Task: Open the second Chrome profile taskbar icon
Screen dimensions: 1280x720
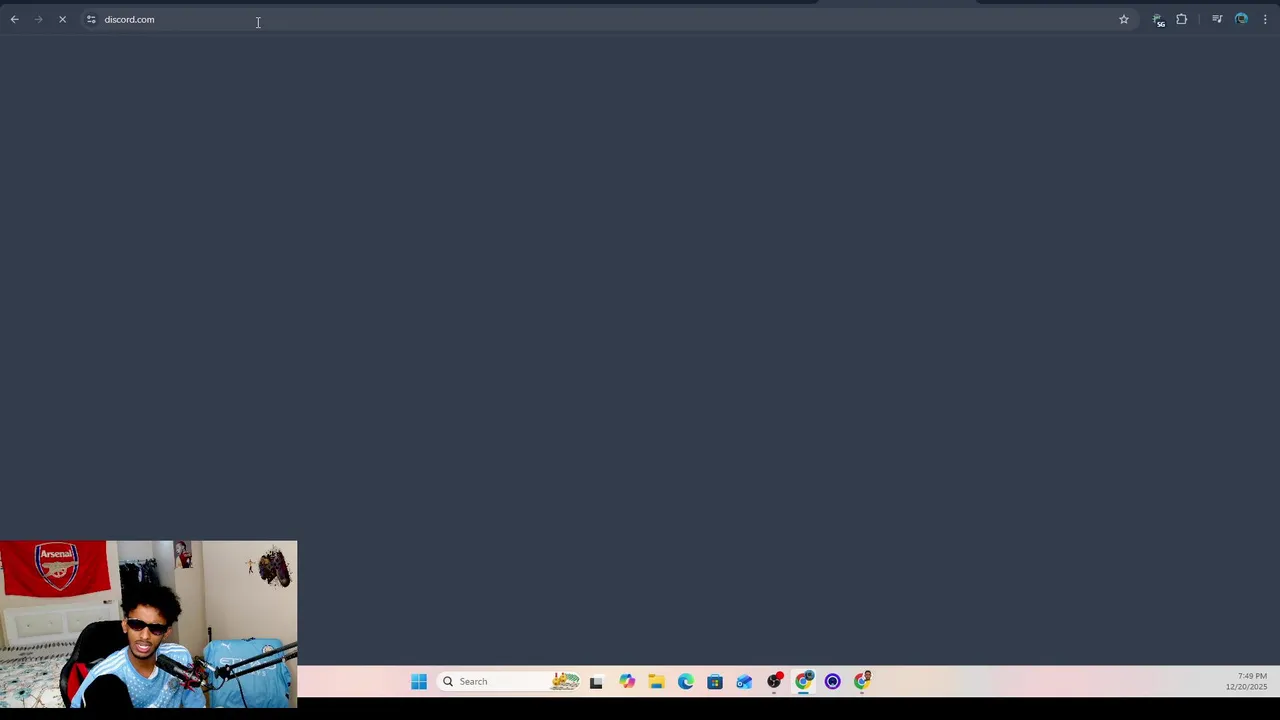Action: tap(863, 682)
